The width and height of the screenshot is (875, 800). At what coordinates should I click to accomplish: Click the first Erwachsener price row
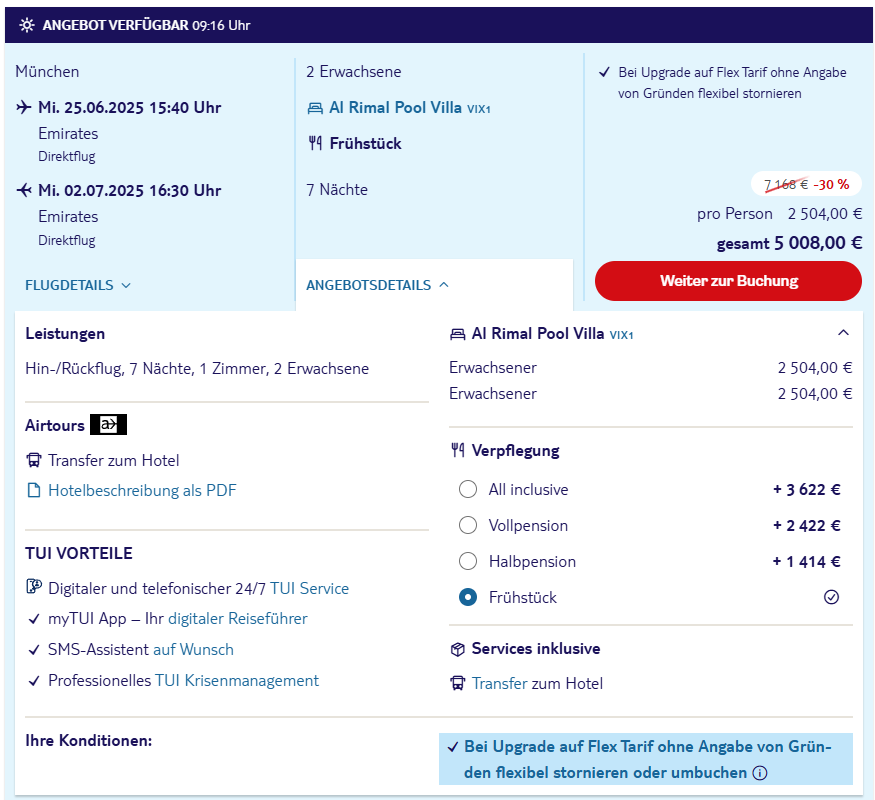click(651, 368)
